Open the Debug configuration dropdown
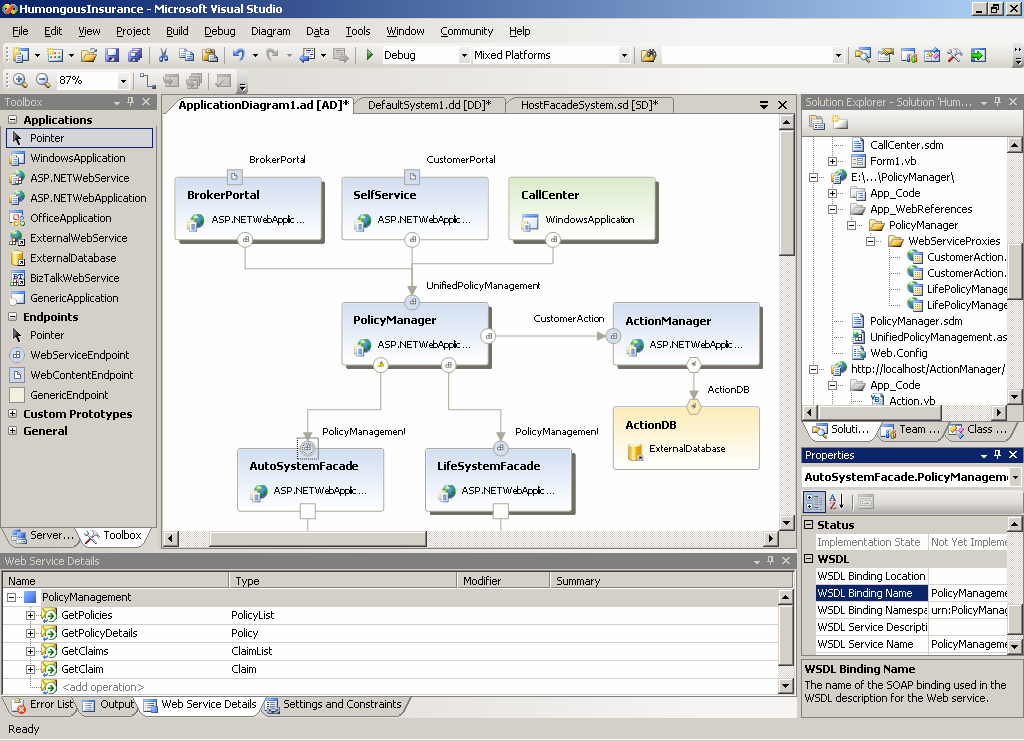This screenshot has height=742, width=1024. pyautogui.click(x=464, y=56)
